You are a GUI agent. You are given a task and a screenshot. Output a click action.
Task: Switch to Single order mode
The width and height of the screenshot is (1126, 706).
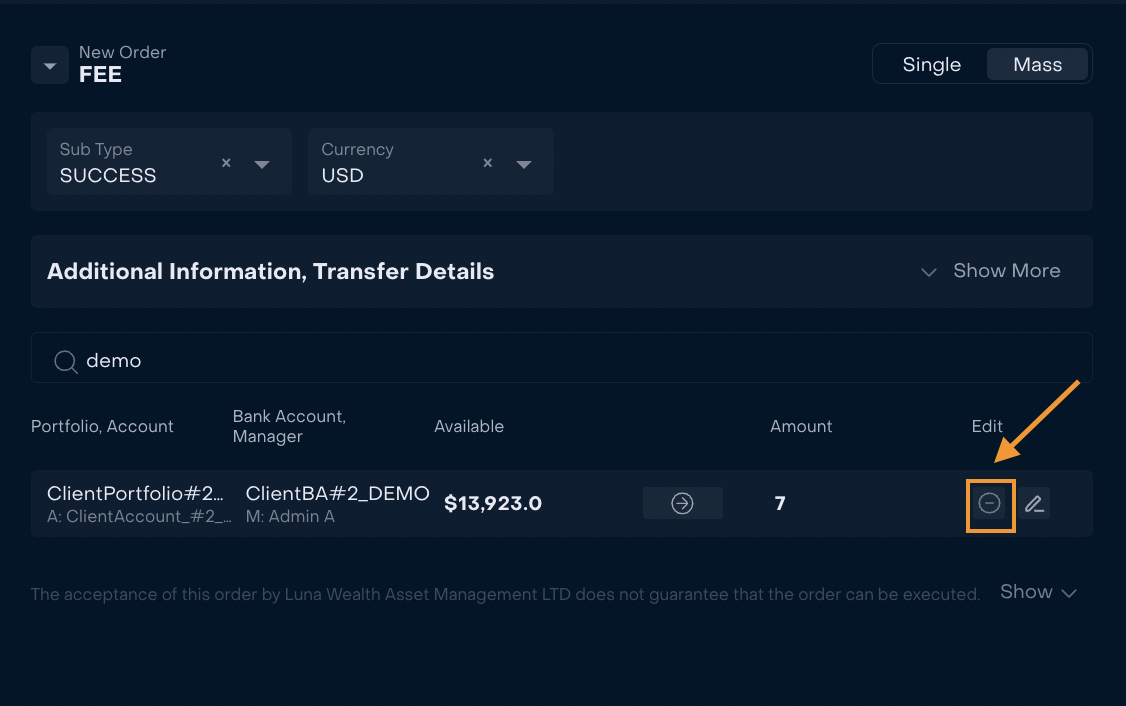931,65
